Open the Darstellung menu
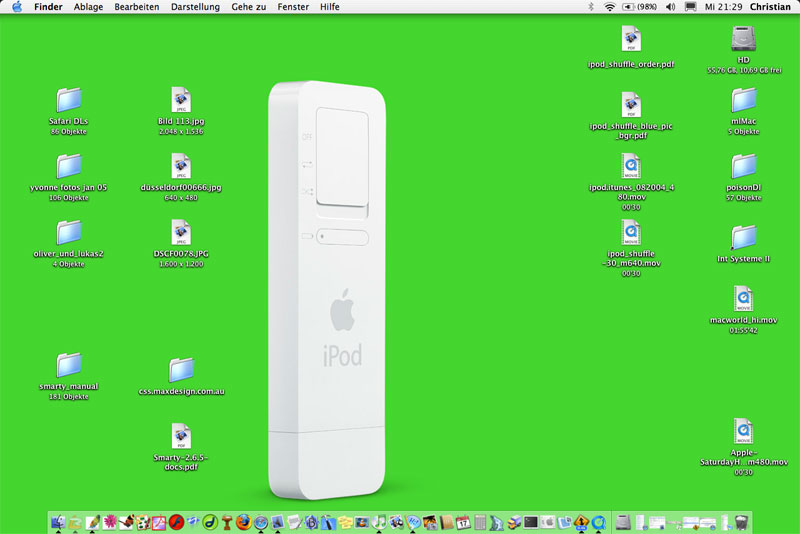This screenshot has height=534, width=800. point(196,7)
